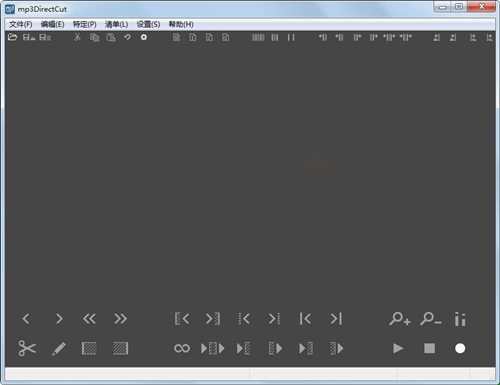This screenshot has height=385, width=500.
Task: Click the blank page icon in the toolbar
Action: [177, 37]
